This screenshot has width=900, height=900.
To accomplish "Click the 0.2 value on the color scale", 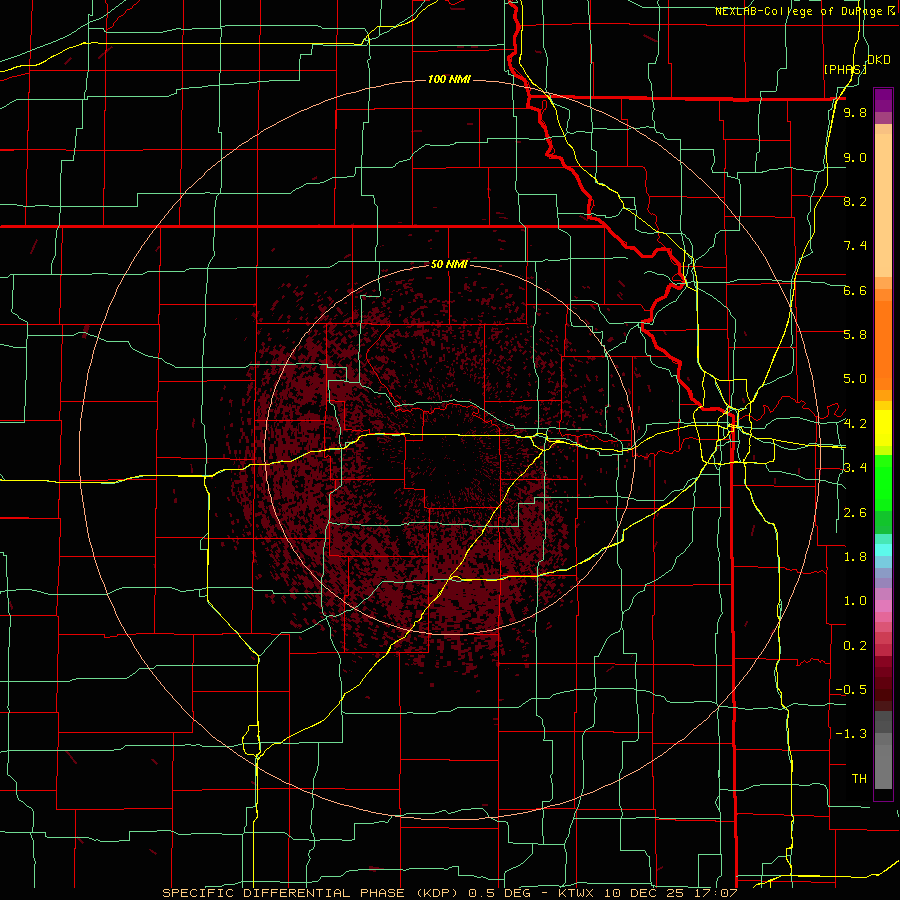I will coord(855,646).
